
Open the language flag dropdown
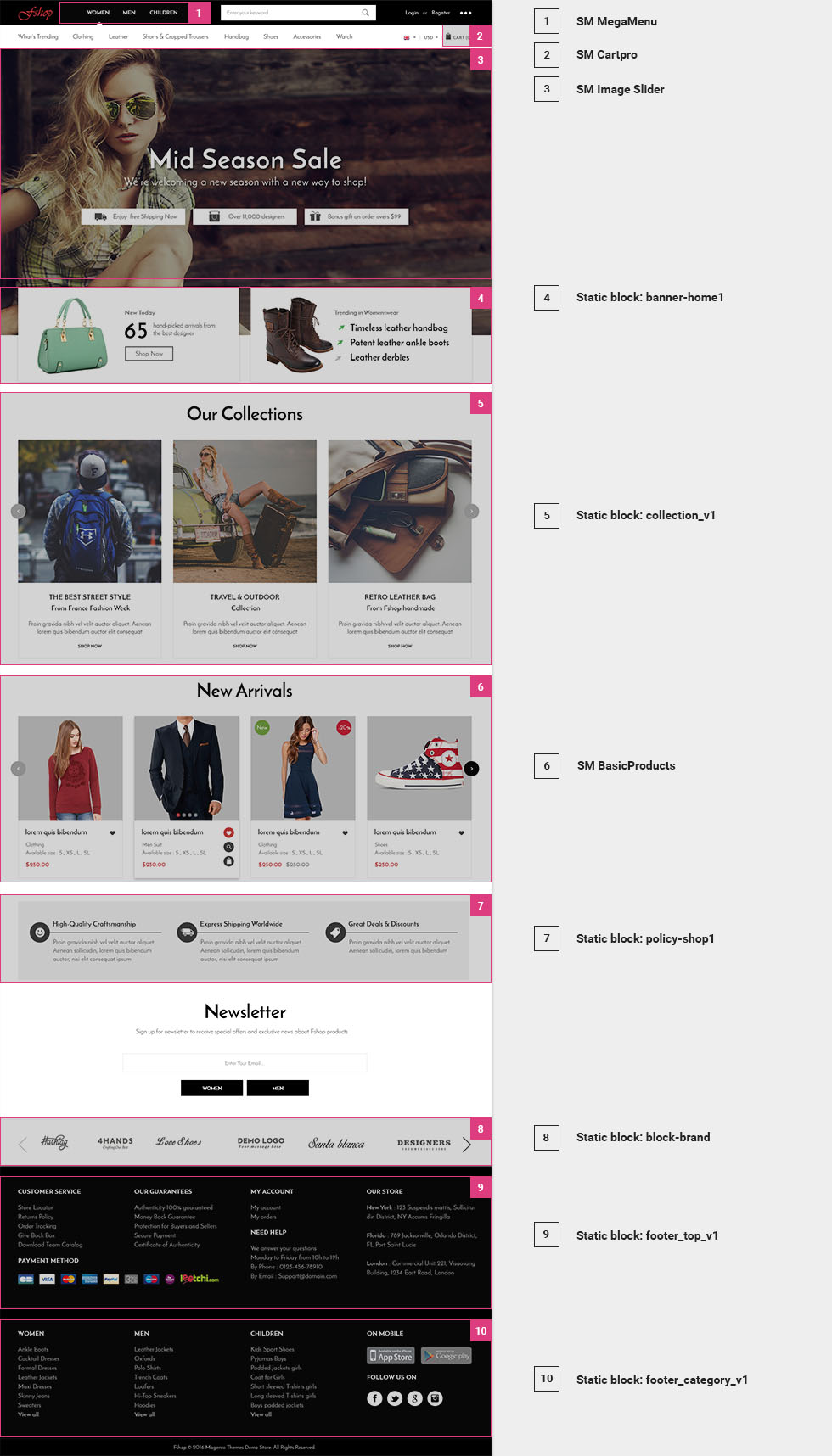pyautogui.click(x=409, y=37)
